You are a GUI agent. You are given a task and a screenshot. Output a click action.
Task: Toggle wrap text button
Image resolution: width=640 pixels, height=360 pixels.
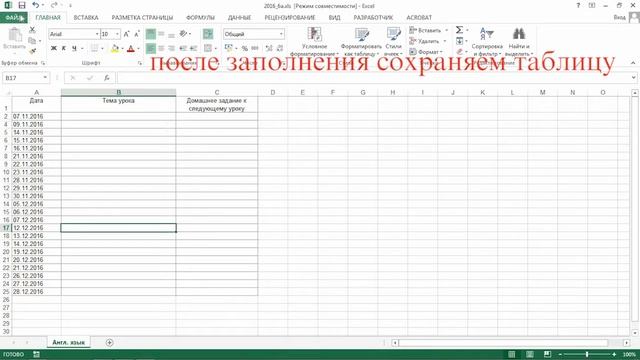pyautogui.click(x=208, y=34)
